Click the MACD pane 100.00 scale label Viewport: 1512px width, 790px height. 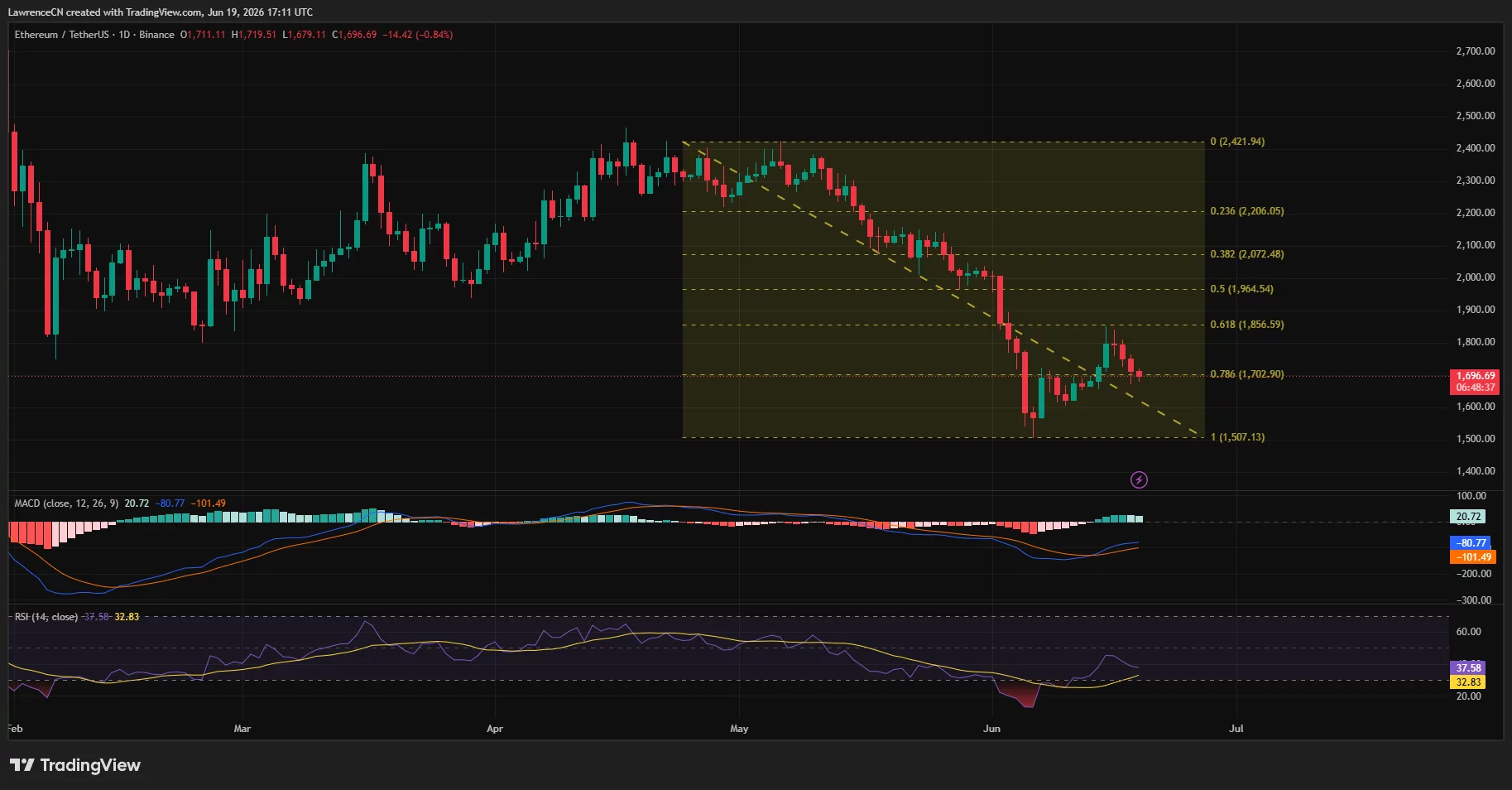coord(1471,496)
